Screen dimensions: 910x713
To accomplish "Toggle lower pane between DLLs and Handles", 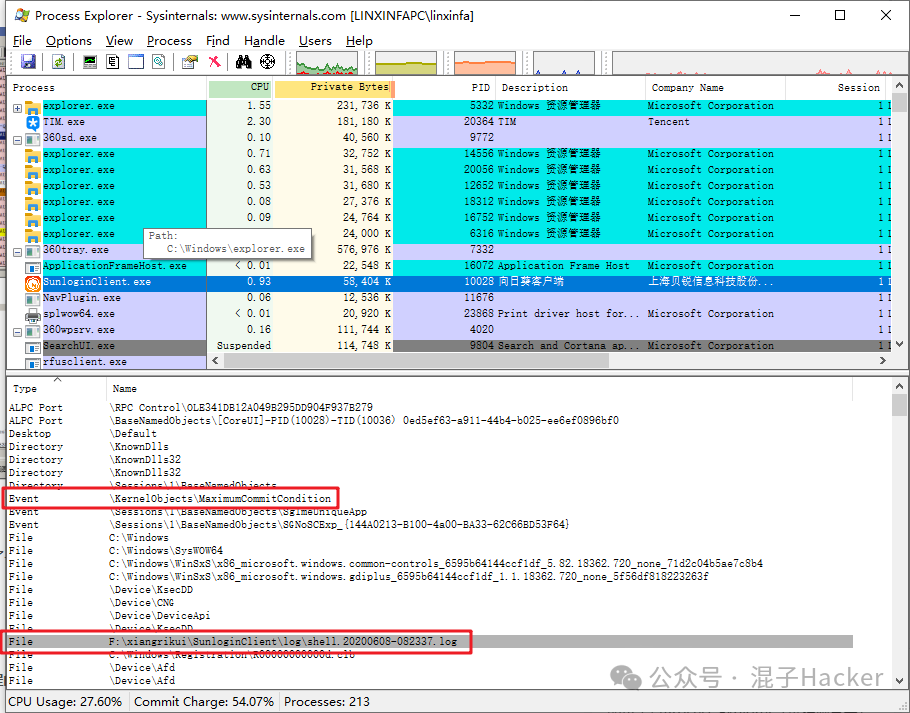I will pos(159,61).
